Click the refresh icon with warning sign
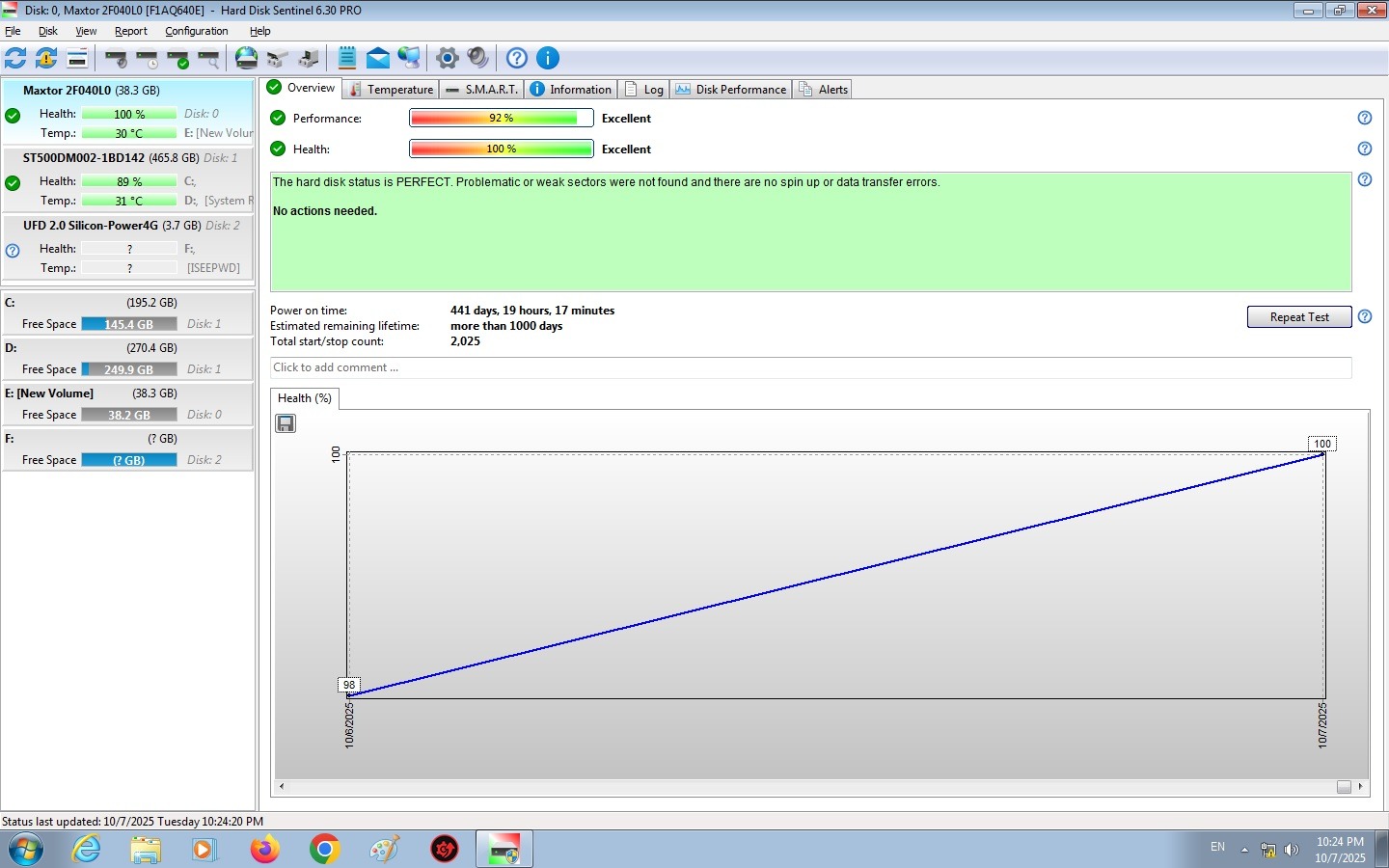 tap(46, 58)
